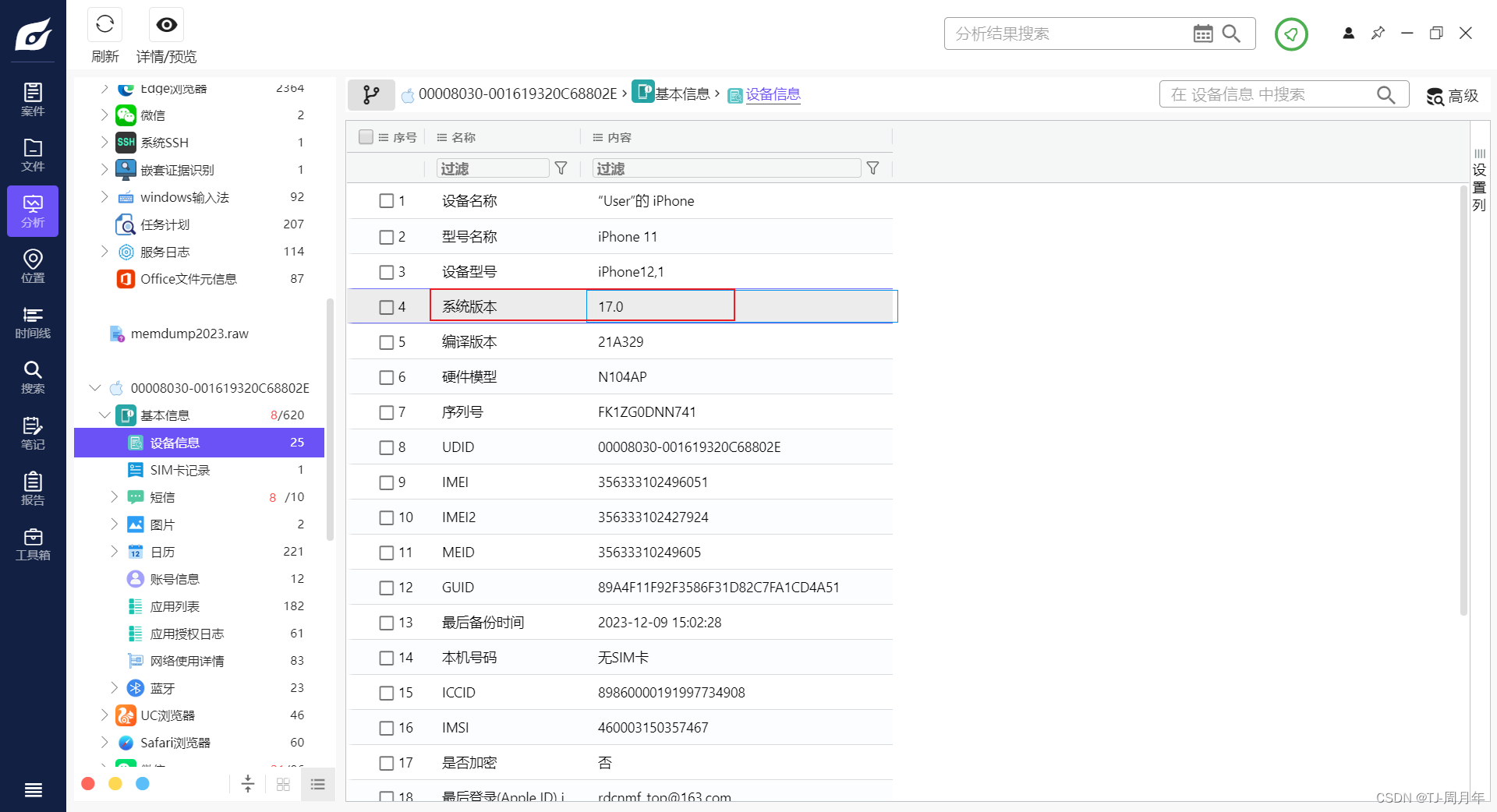Open the user account icon
The image size is (1497, 812).
(1348, 34)
